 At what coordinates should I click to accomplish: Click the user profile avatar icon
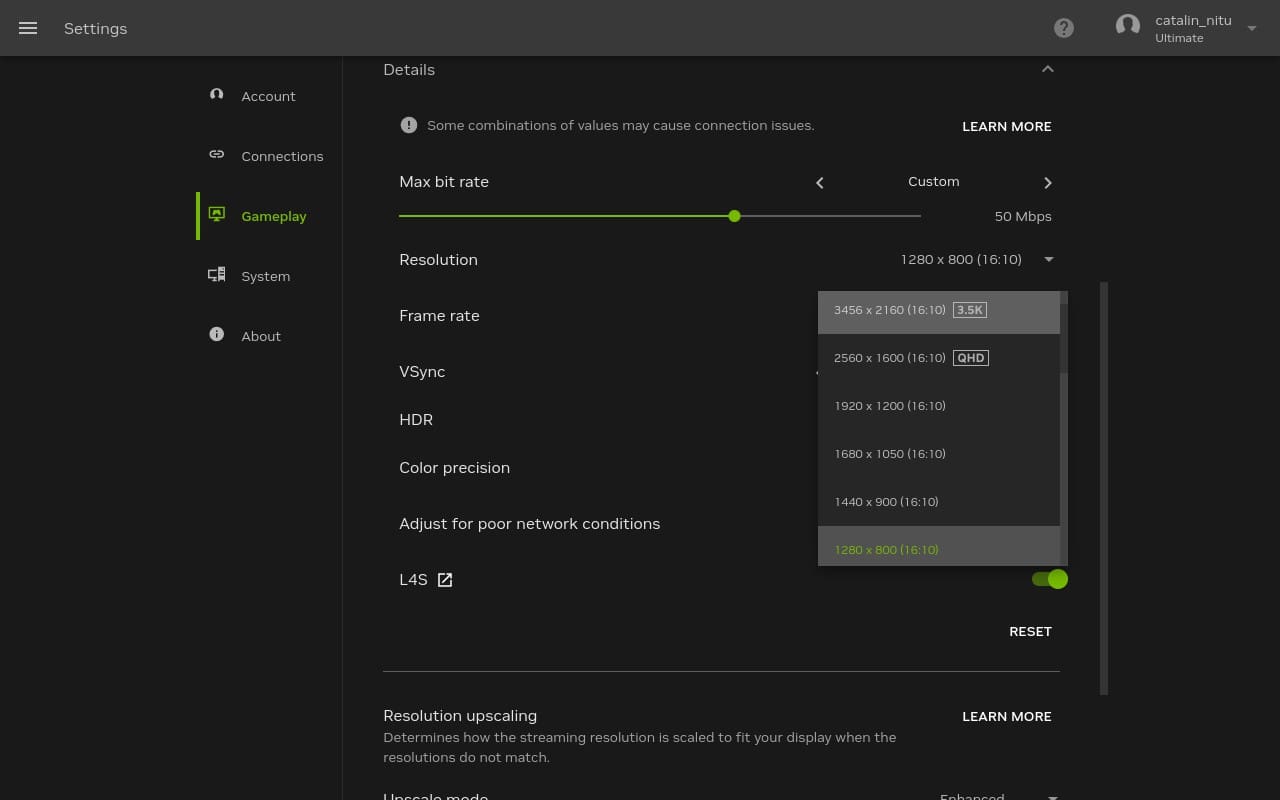coord(1128,27)
